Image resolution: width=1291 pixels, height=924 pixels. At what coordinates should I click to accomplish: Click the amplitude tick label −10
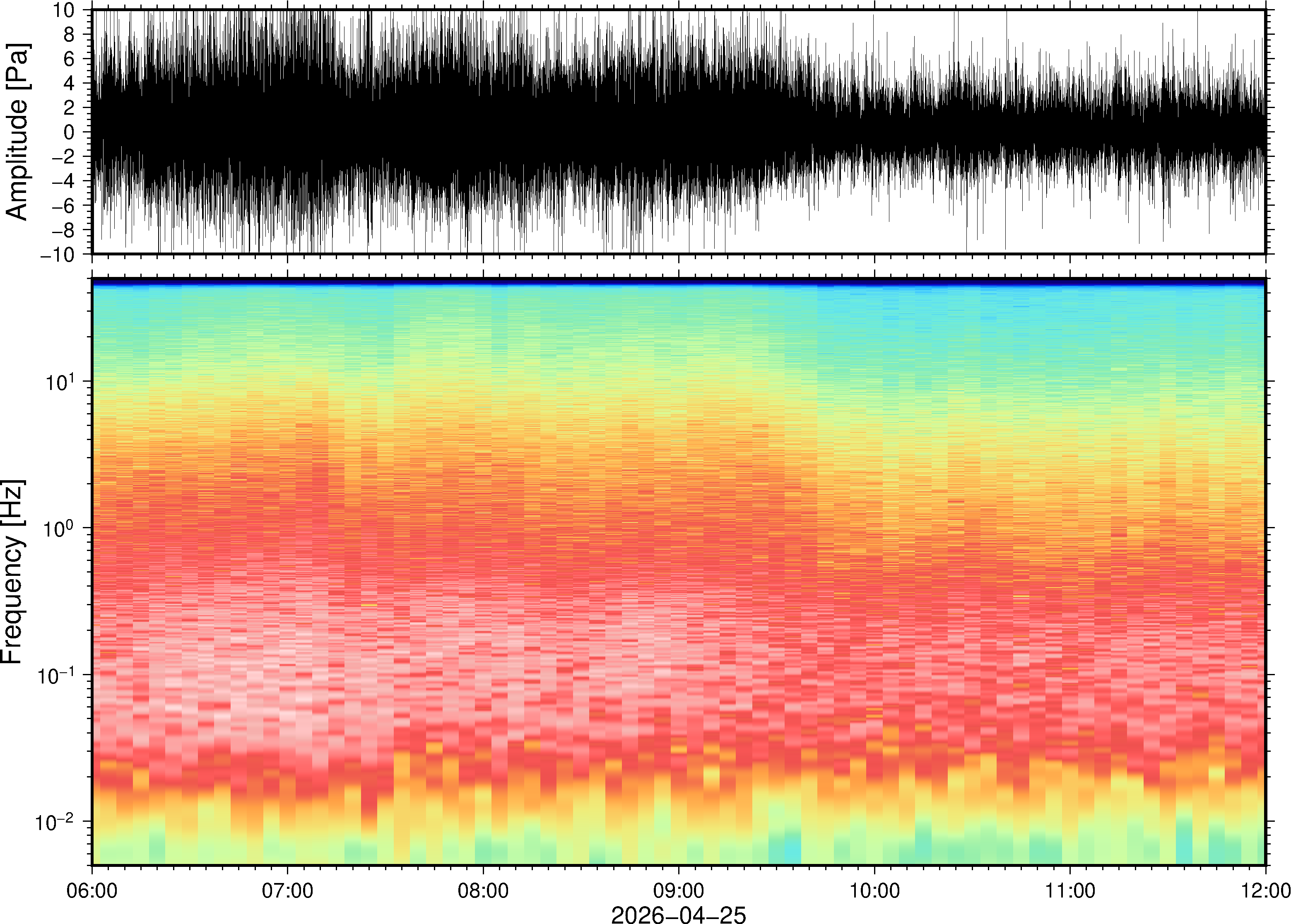tap(57, 254)
